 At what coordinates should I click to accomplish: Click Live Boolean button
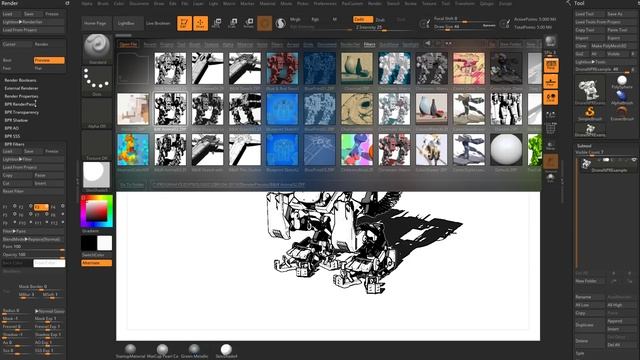(x=158, y=23)
